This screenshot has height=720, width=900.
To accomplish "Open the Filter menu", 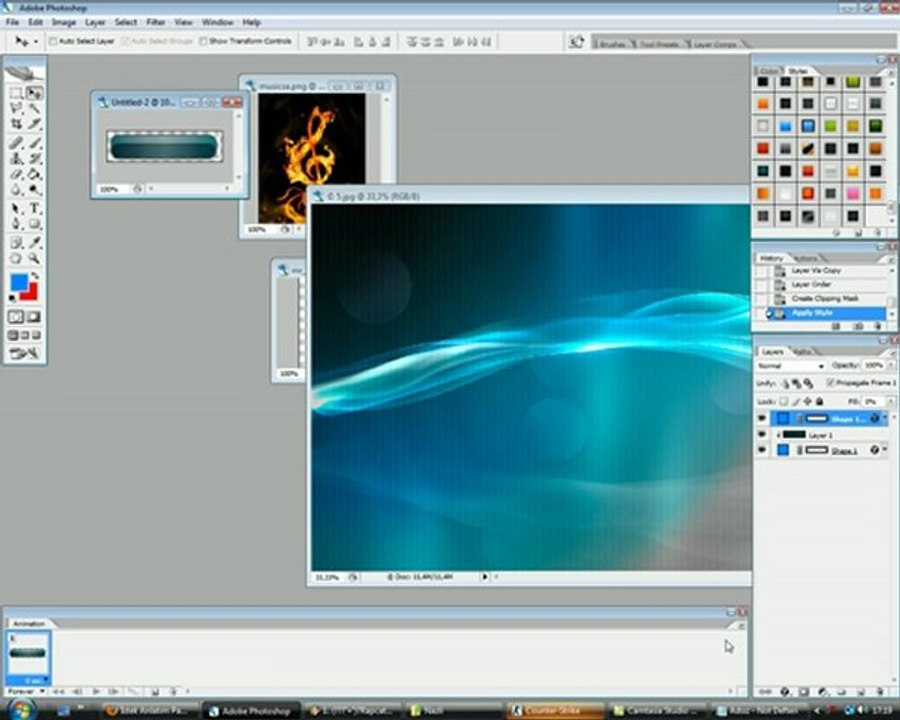I will click(156, 21).
